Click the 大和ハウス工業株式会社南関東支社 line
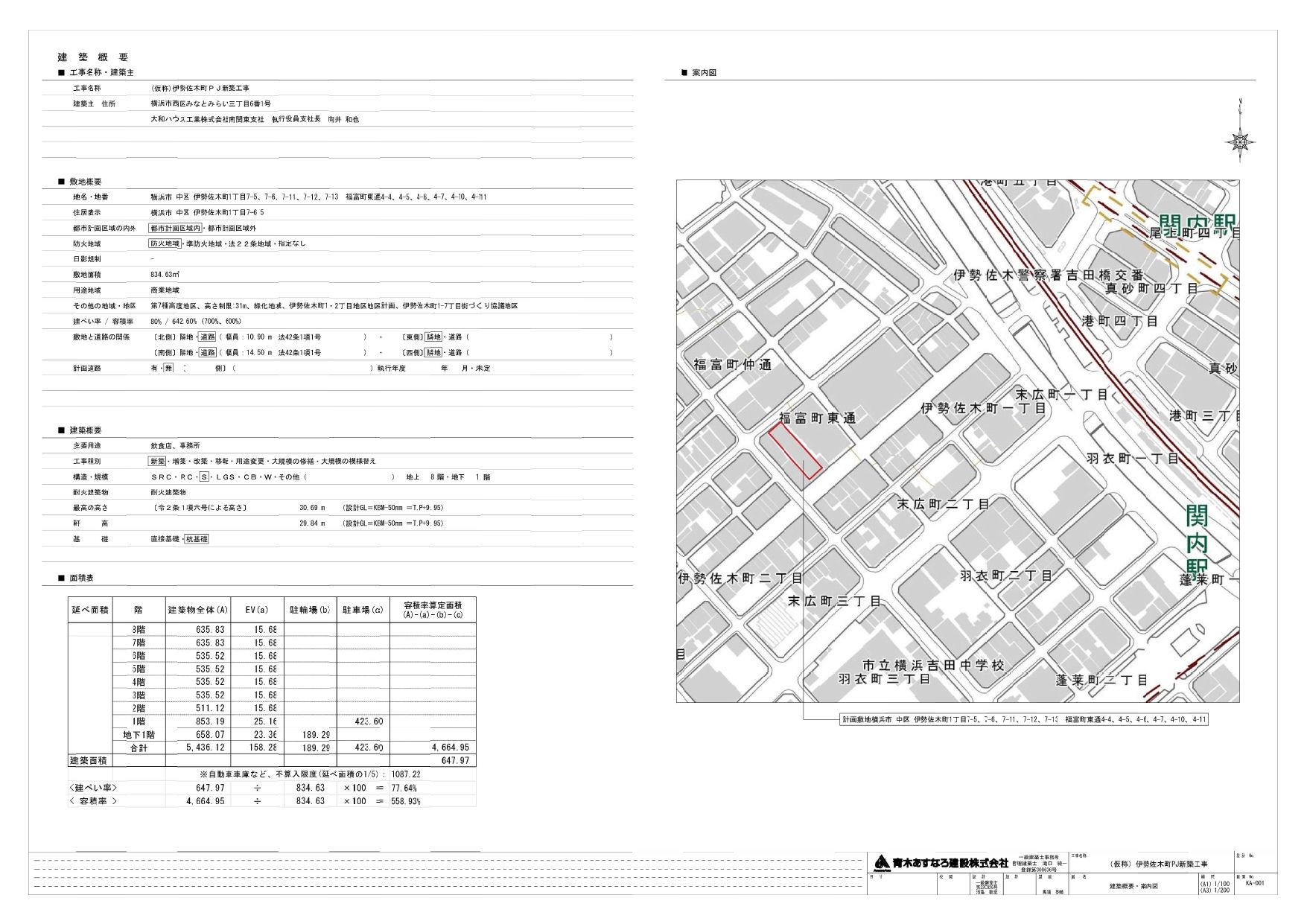This screenshot has height=924, width=1307. coord(255,119)
